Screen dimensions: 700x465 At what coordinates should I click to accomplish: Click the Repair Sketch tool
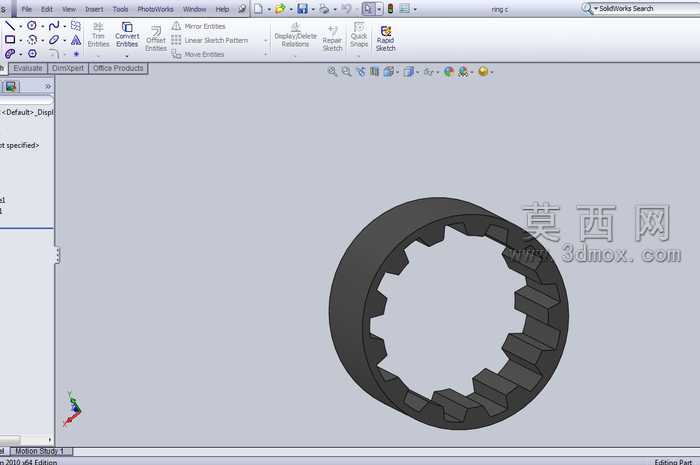(332, 38)
